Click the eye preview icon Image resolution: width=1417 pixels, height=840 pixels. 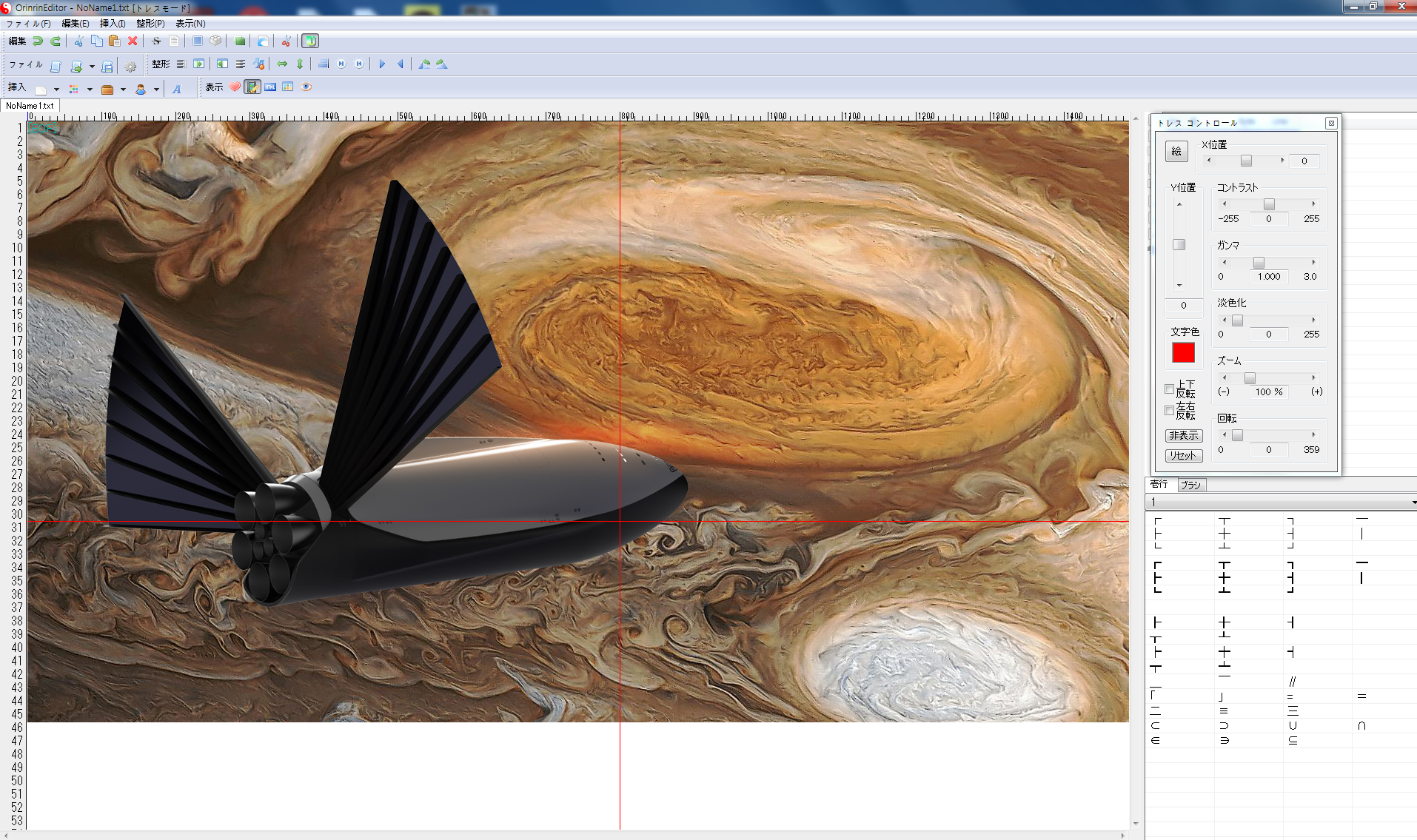point(306,87)
